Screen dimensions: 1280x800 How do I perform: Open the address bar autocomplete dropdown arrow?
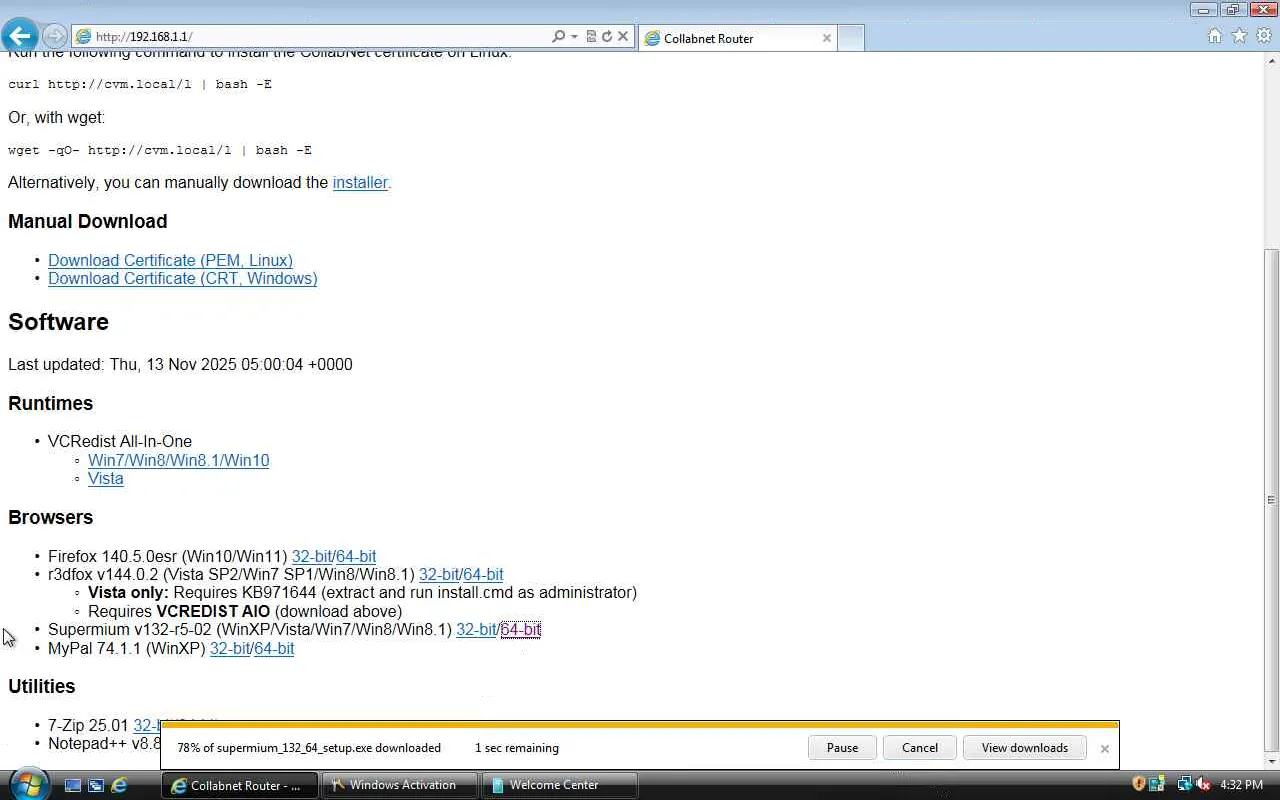[x=574, y=36]
